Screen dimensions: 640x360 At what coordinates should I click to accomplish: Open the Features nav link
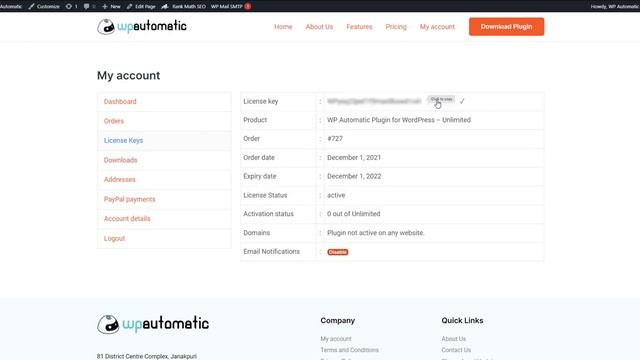click(x=359, y=27)
